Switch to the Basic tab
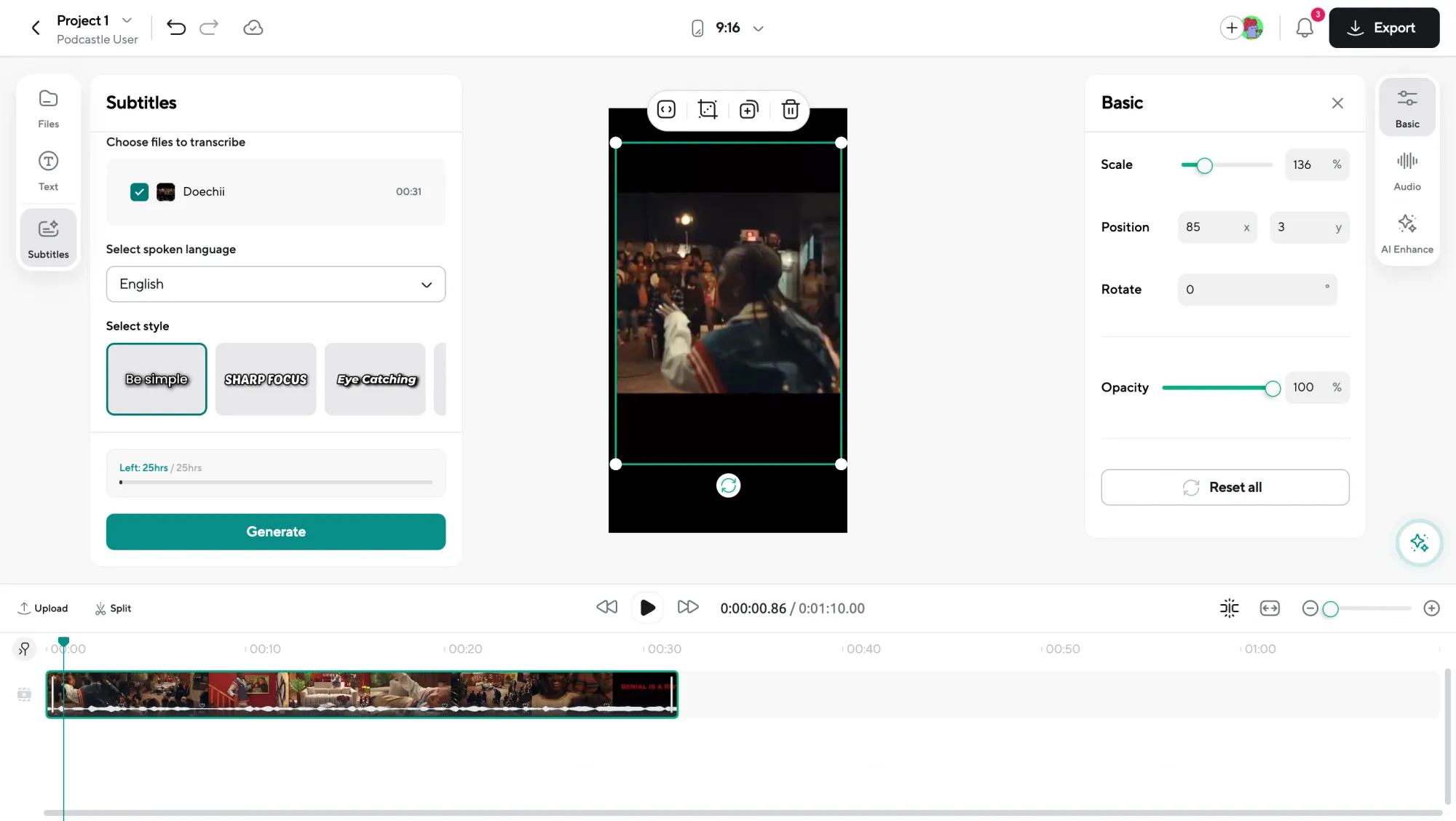 (x=1406, y=107)
